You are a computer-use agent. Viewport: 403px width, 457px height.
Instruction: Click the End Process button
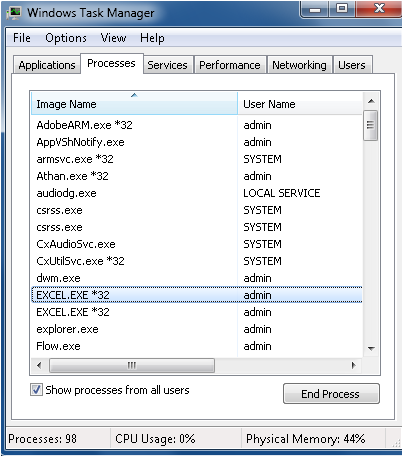[x=331, y=394]
